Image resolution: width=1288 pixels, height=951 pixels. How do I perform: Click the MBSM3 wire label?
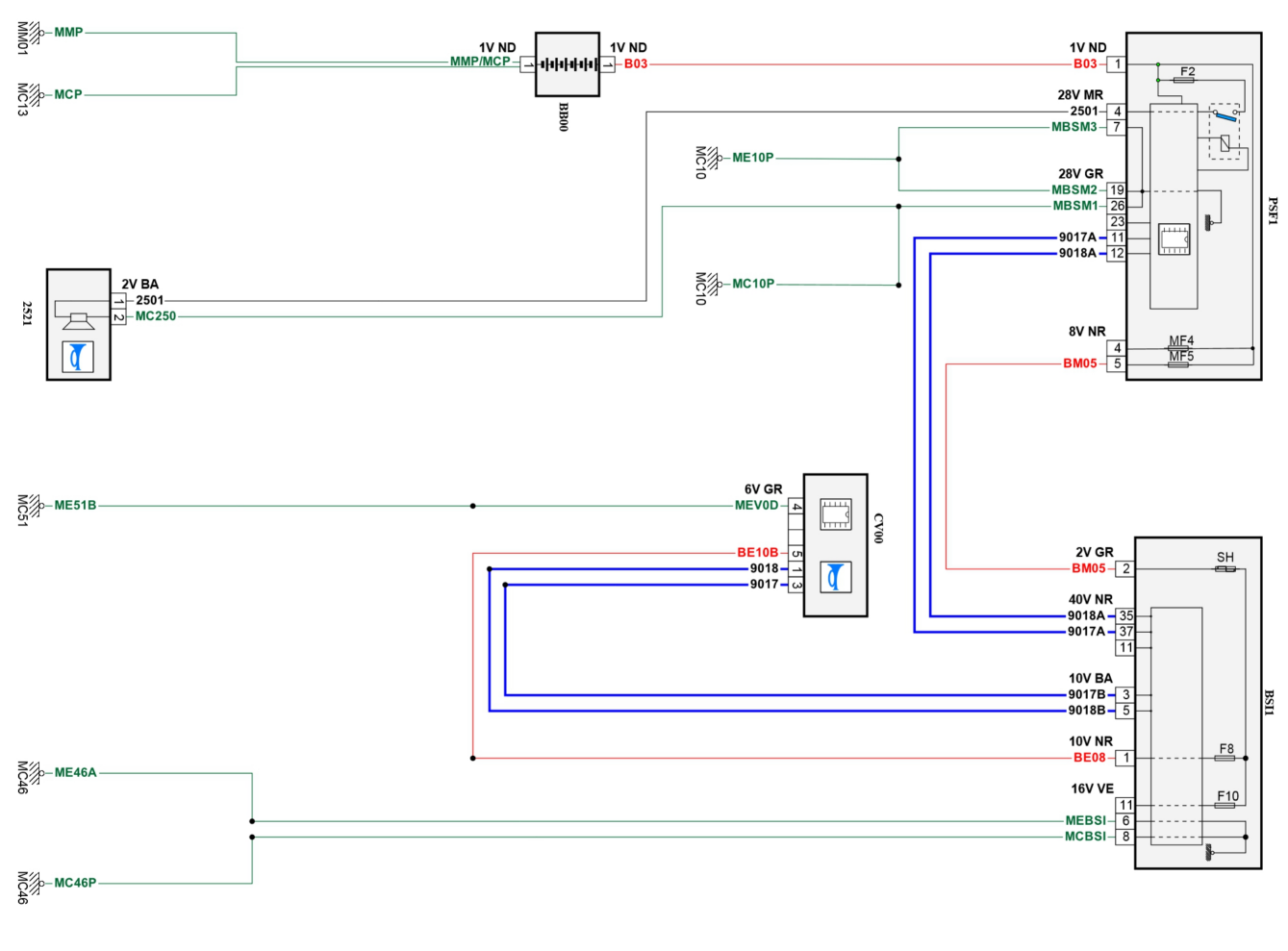pyautogui.click(x=1073, y=127)
